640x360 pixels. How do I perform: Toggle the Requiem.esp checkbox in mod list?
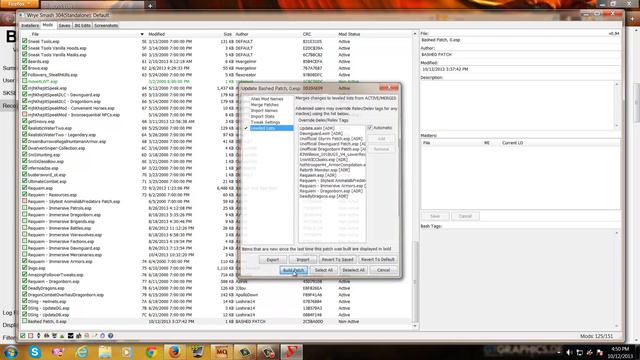coord(24,188)
